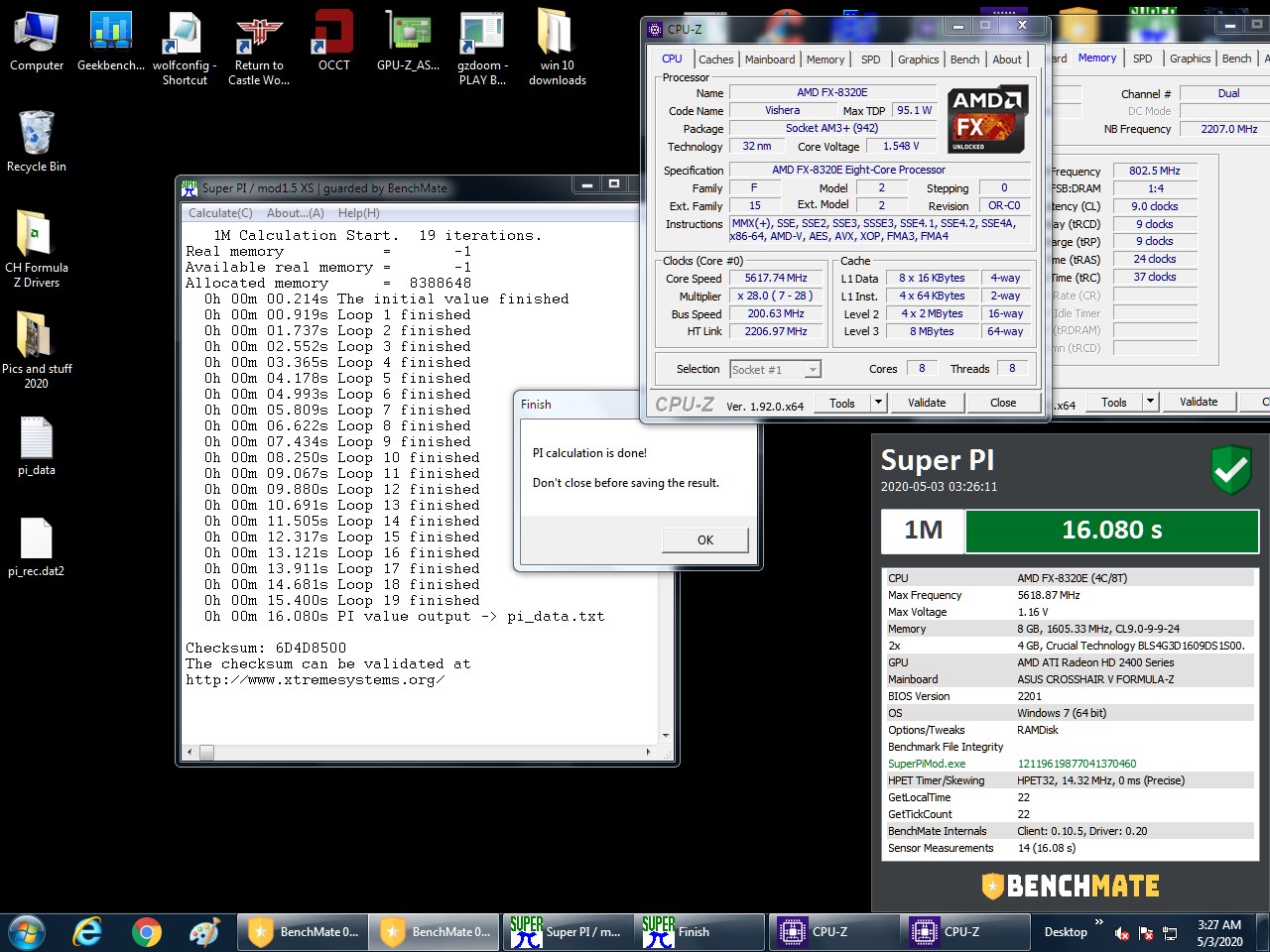Show more Desktop toolbar items chevron

pyautogui.click(x=1098, y=923)
